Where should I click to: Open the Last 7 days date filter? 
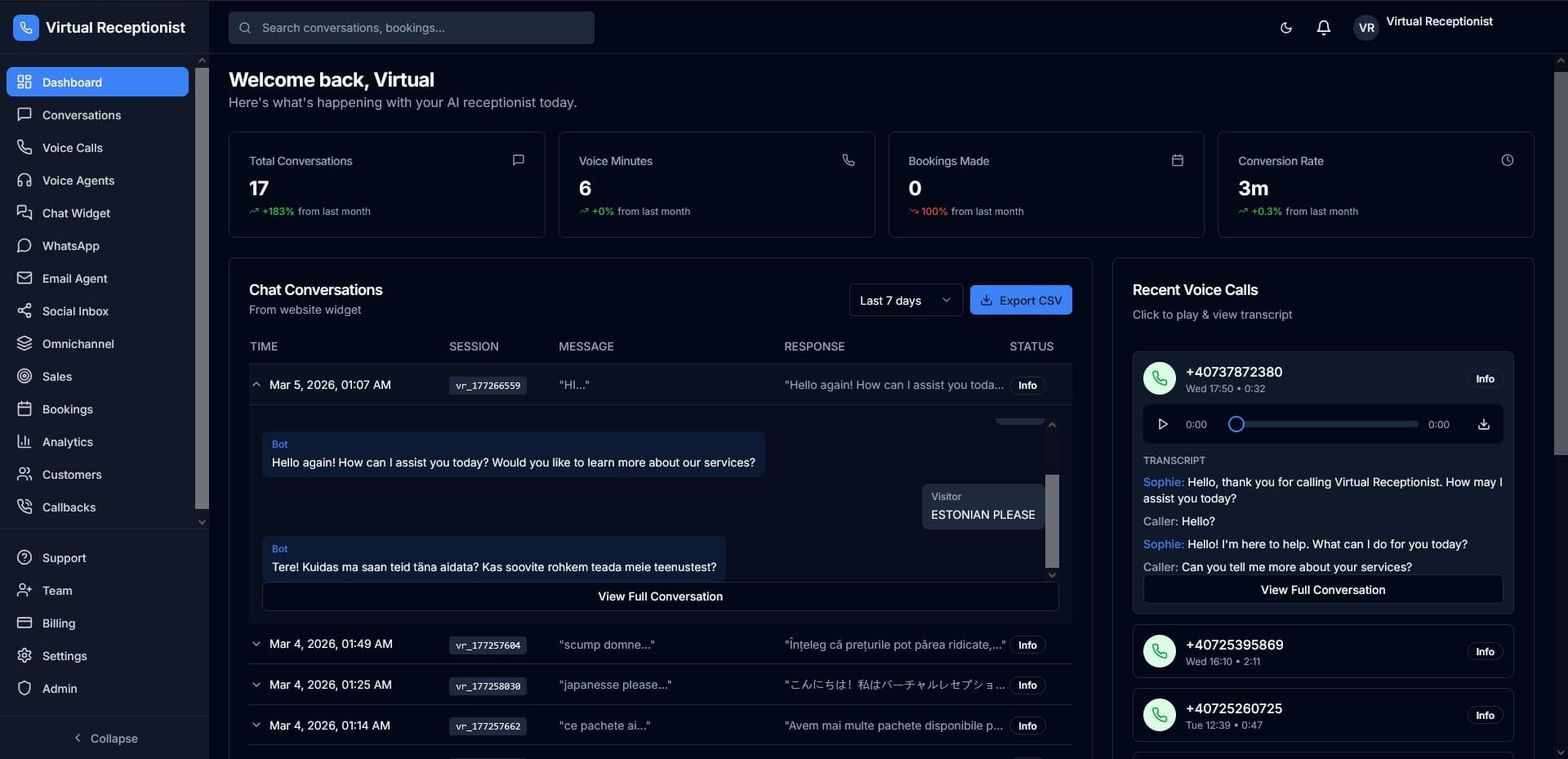tap(905, 300)
